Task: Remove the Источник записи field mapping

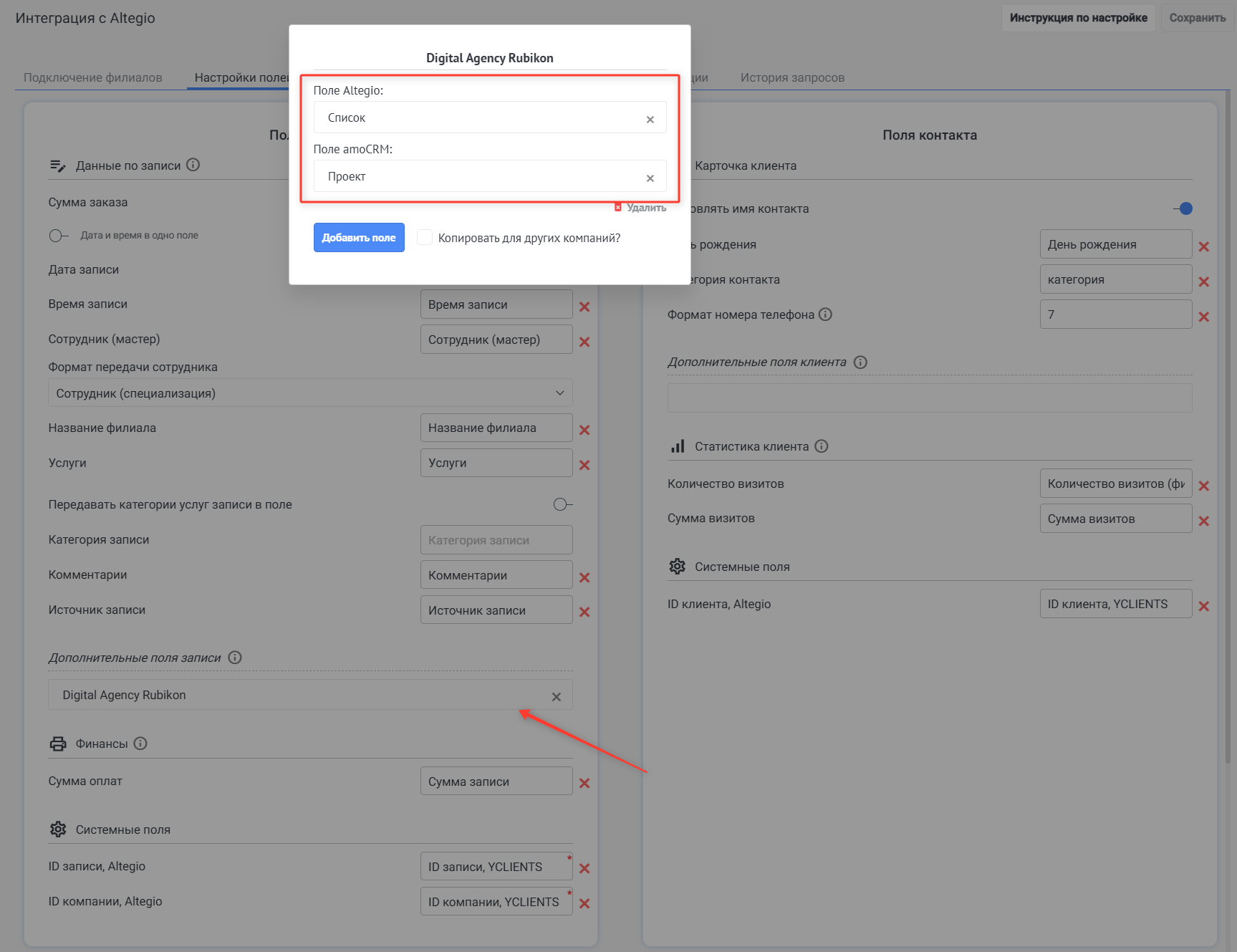Action: coord(584,612)
